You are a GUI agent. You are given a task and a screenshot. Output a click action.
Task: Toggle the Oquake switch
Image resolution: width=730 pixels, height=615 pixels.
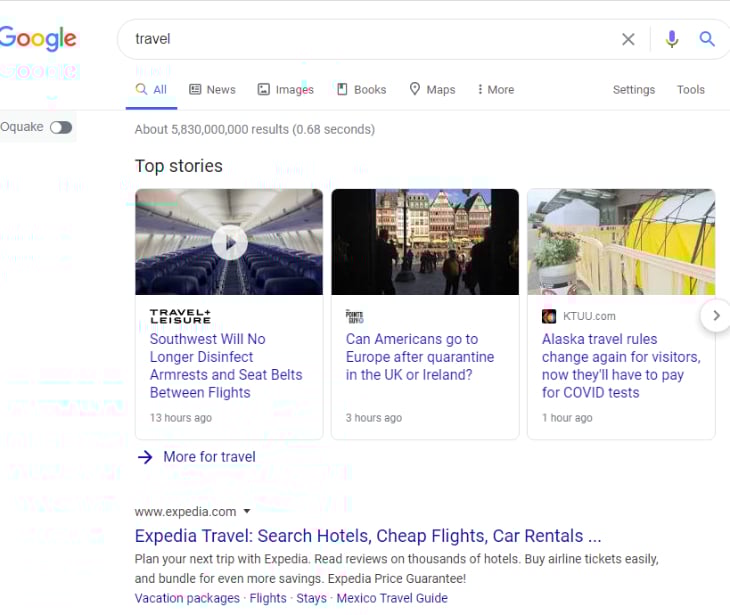61,127
